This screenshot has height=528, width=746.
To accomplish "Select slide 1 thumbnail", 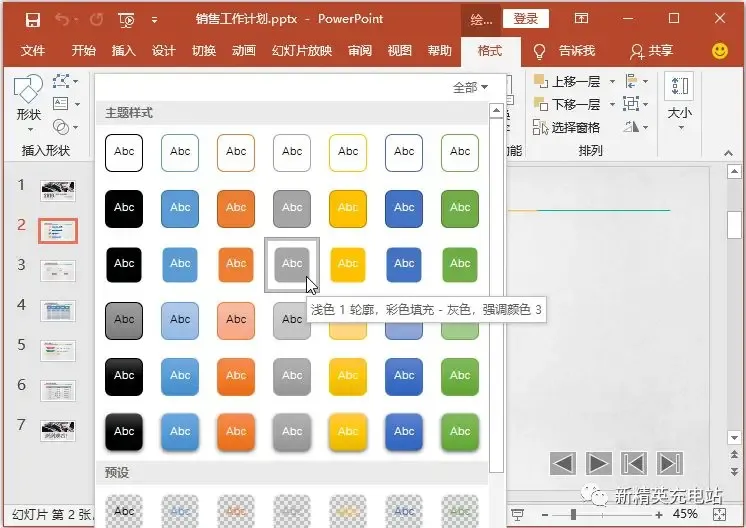I will [x=58, y=191].
